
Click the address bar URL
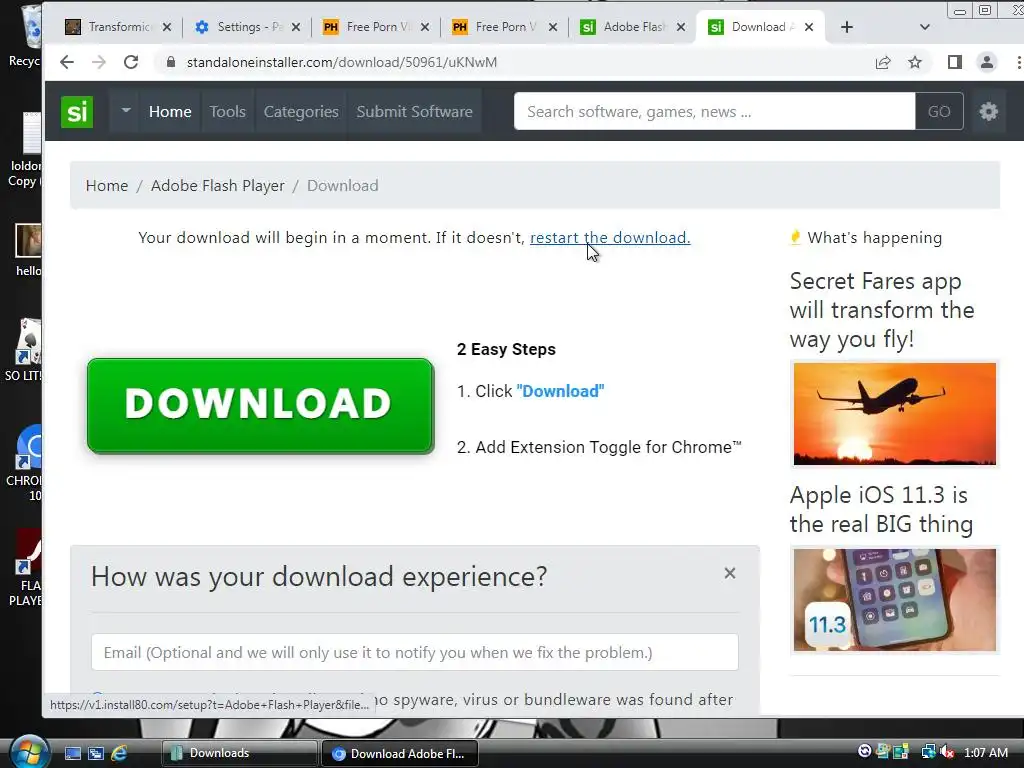pos(342,62)
